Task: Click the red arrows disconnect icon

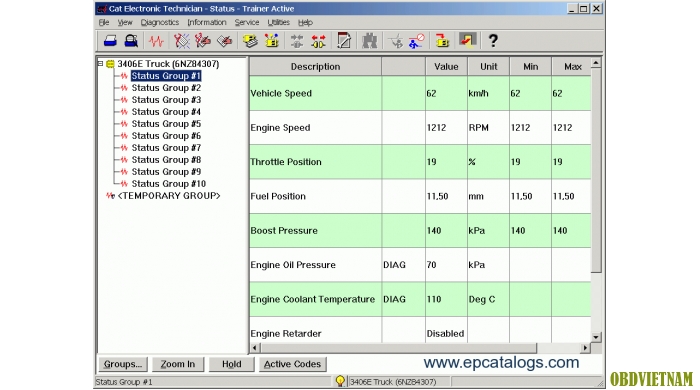Action: point(318,41)
